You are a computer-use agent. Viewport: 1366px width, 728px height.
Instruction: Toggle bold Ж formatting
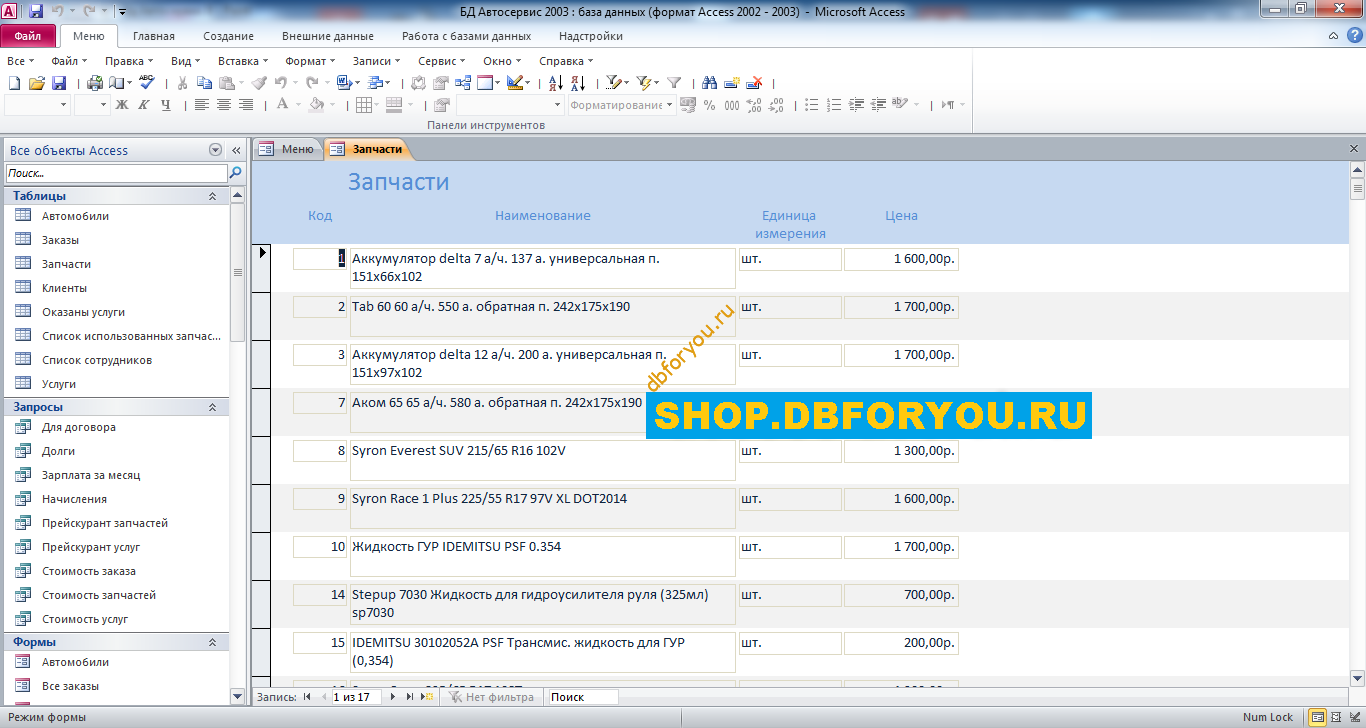pyautogui.click(x=122, y=105)
